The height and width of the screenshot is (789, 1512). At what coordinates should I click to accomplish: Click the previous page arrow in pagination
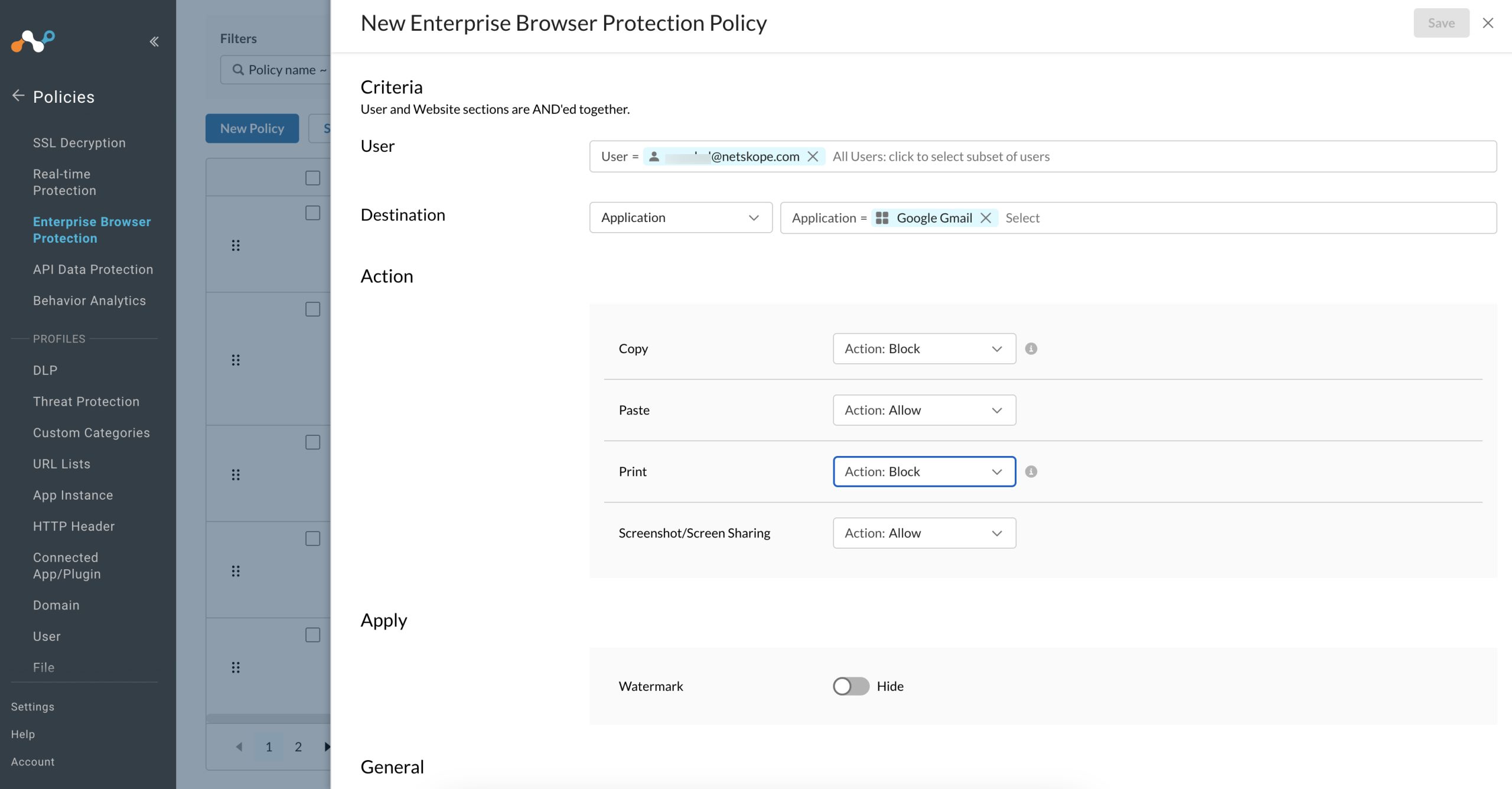point(239,746)
